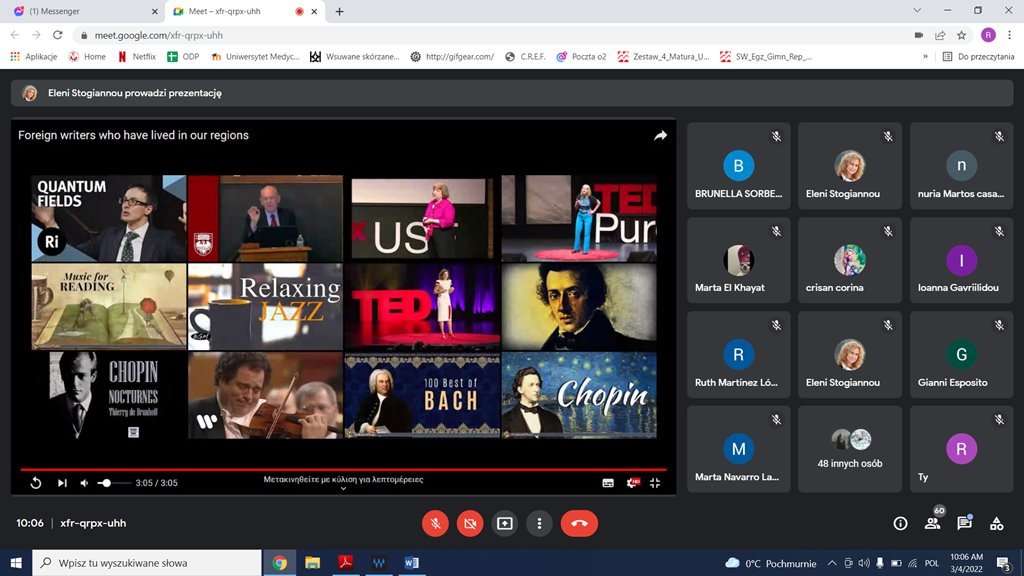Select the Ioanna Gavriilidou participant tile
Screen dimensions: 1024x576
click(961, 260)
